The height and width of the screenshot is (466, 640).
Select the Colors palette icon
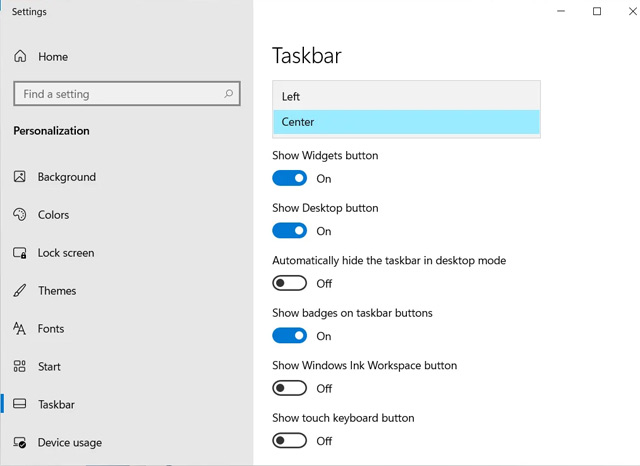tap(20, 214)
